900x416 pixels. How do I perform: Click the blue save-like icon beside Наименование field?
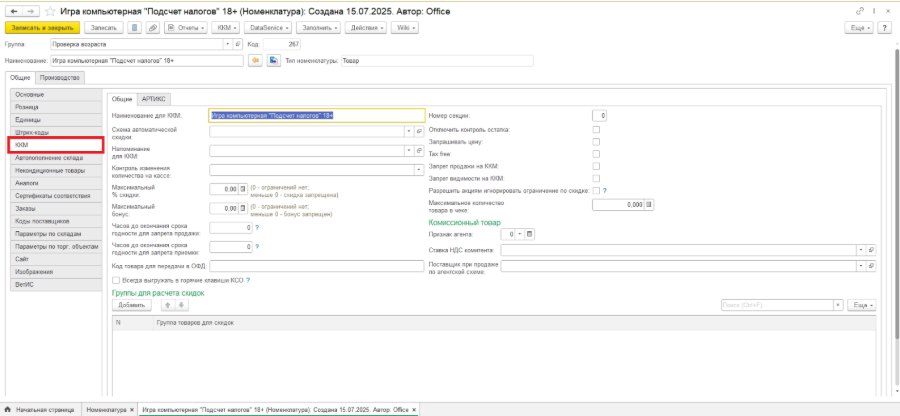(273, 61)
